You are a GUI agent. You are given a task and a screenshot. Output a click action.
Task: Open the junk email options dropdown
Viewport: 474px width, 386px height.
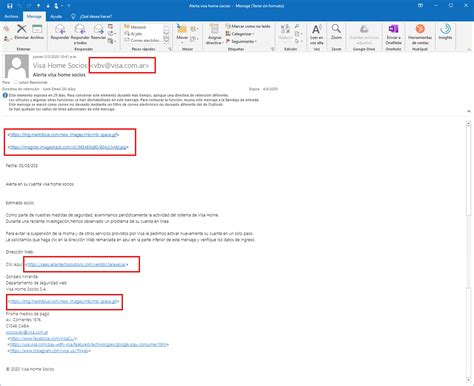tap(7, 39)
